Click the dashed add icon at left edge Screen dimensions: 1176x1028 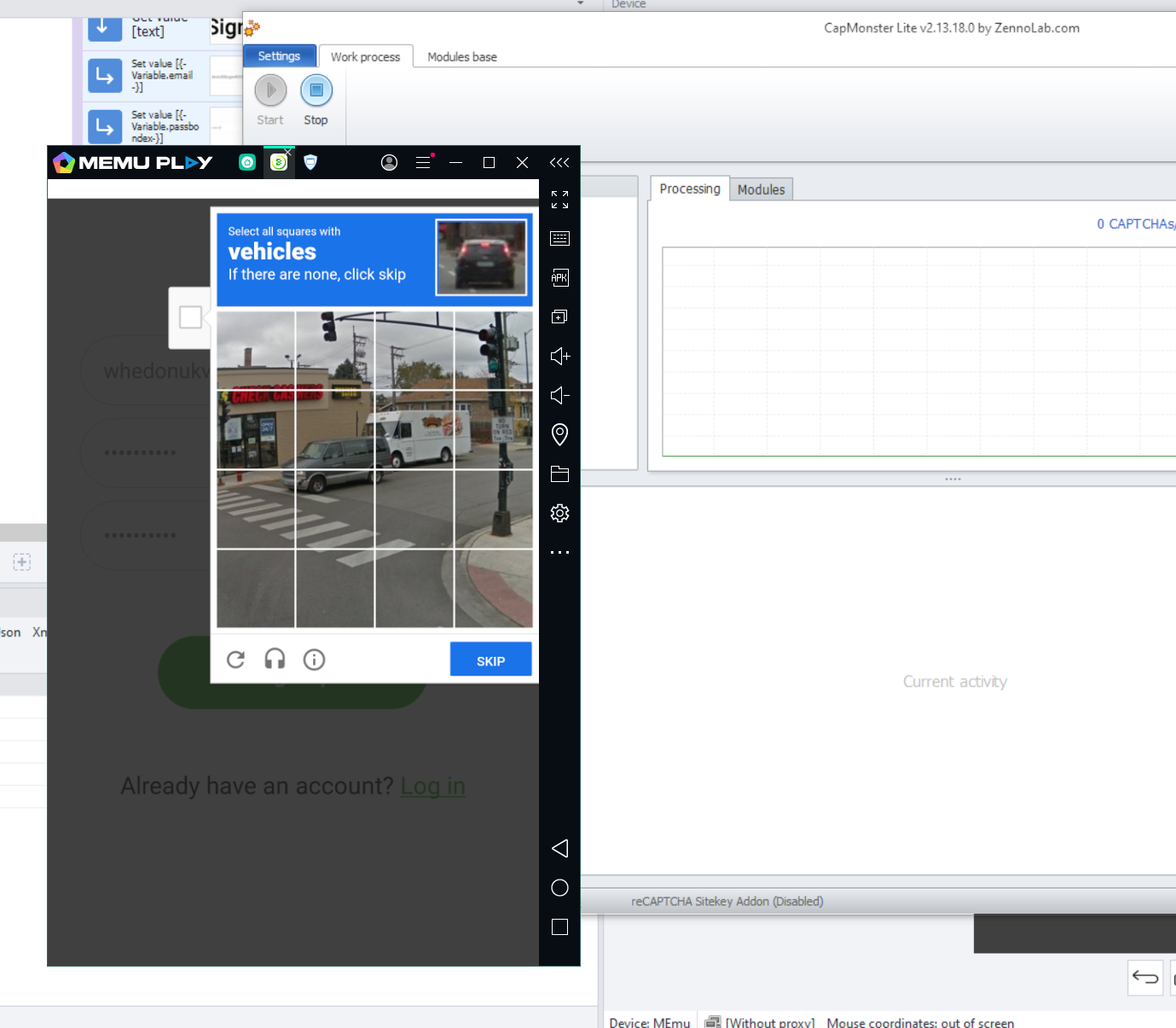click(22, 562)
